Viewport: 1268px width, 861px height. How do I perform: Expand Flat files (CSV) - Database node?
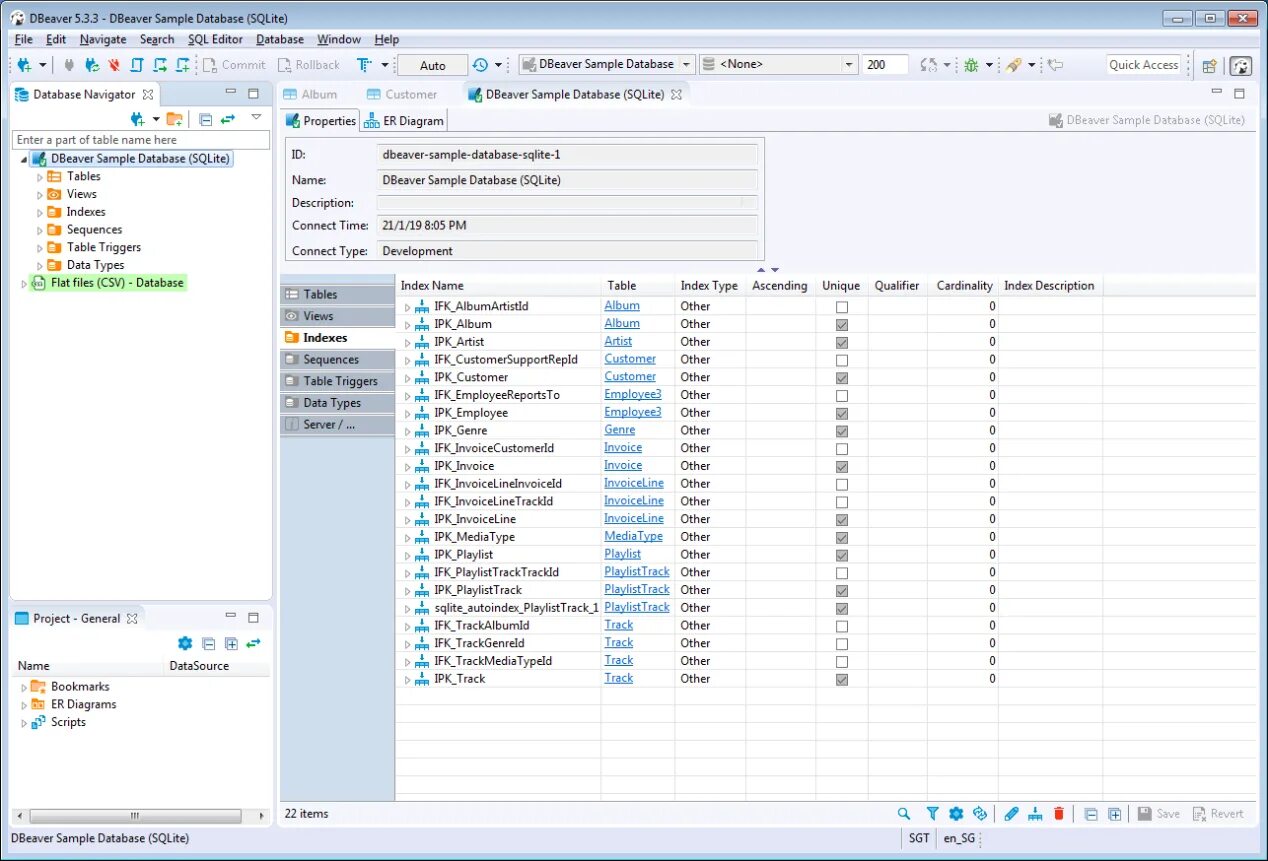click(x=25, y=284)
